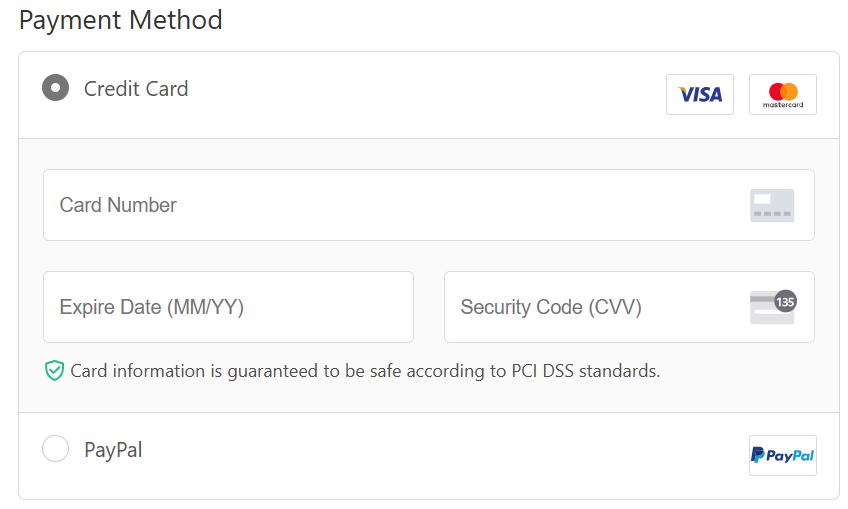This screenshot has width=848, height=509.
Task: Click the "Credit Card" option label
Action: (x=136, y=89)
